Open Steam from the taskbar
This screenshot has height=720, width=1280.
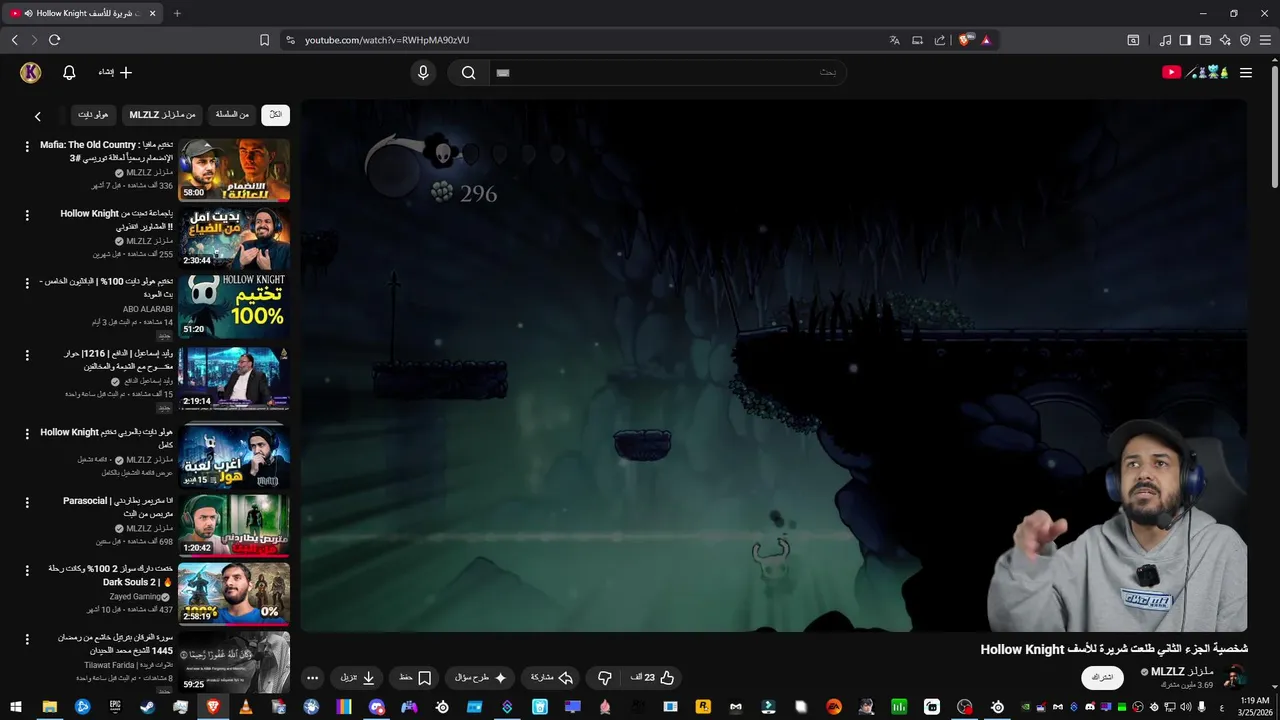(x=147, y=707)
